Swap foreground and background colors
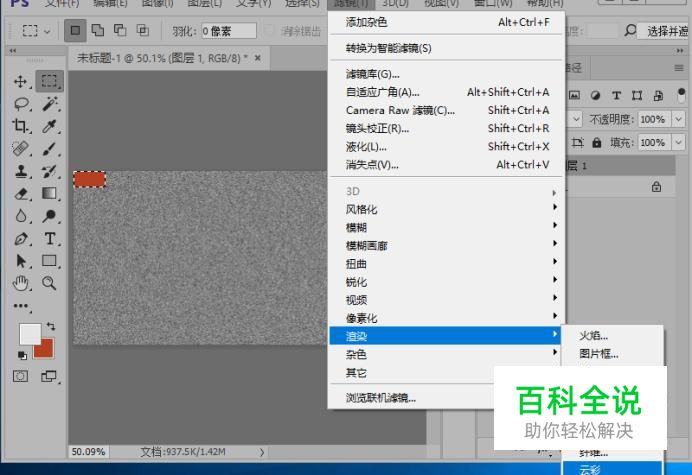This screenshot has width=692, height=475. 51,326
